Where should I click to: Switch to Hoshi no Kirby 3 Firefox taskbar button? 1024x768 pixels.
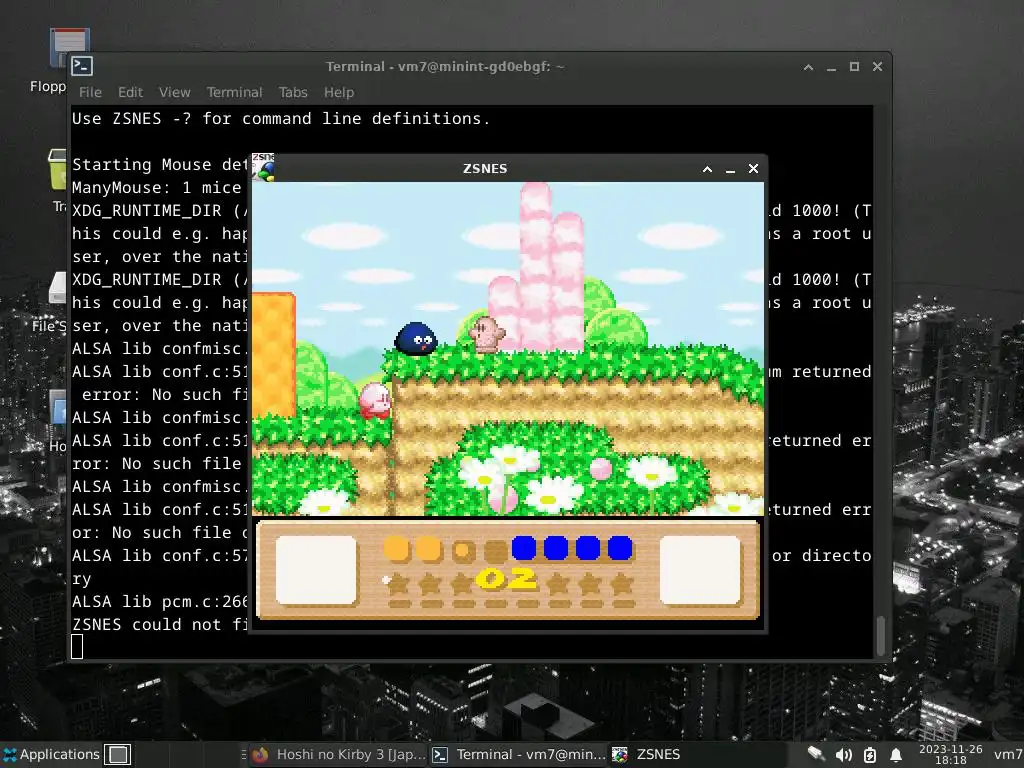point(338,754)
